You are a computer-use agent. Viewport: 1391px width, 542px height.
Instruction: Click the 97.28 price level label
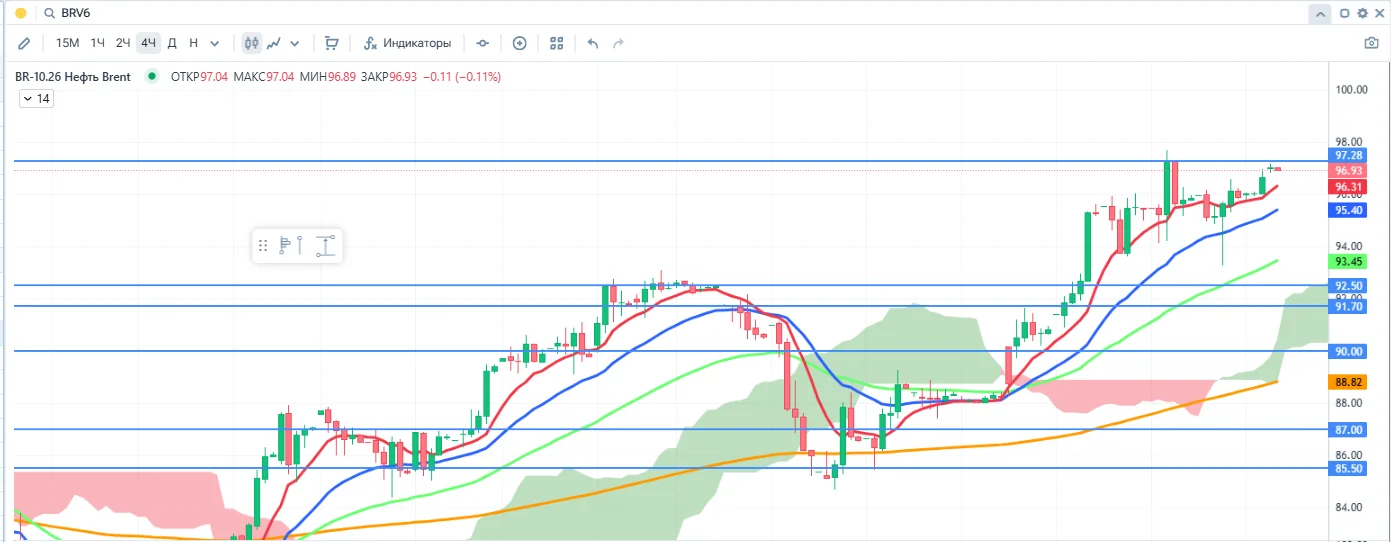[x=1349, y=156]
